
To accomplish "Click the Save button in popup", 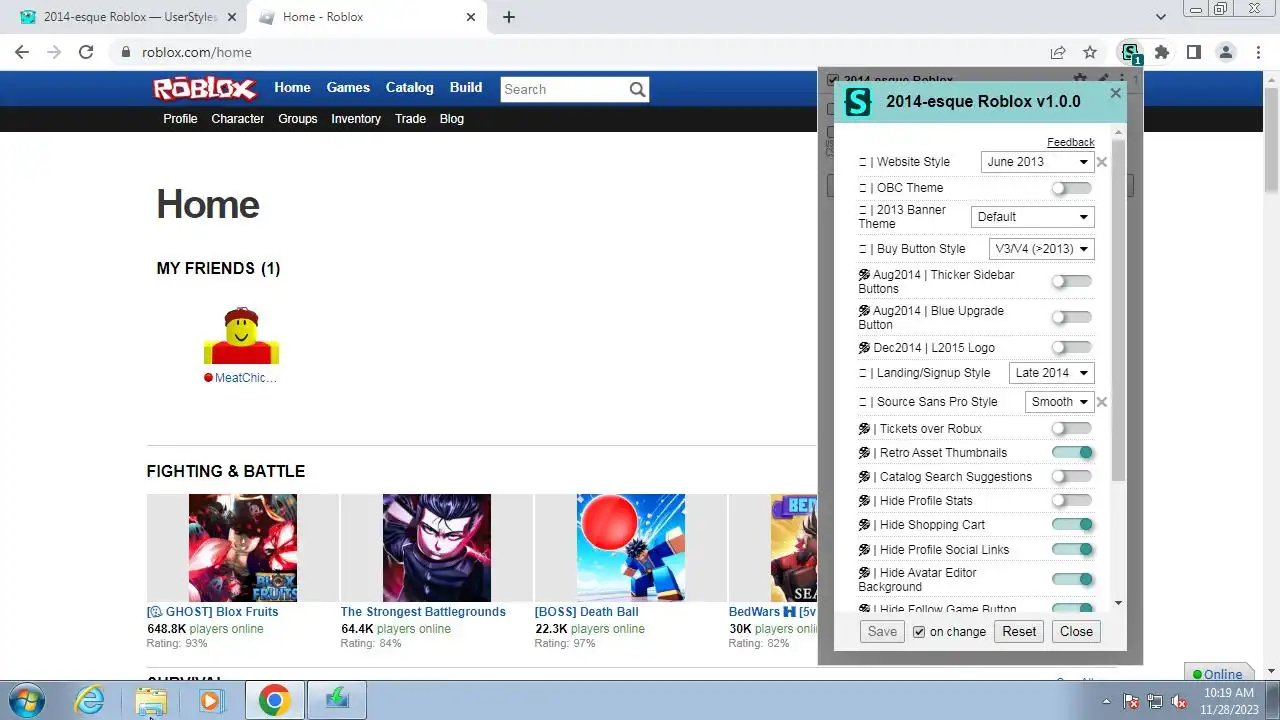I will pyautogui.click(x=882, y=632).
